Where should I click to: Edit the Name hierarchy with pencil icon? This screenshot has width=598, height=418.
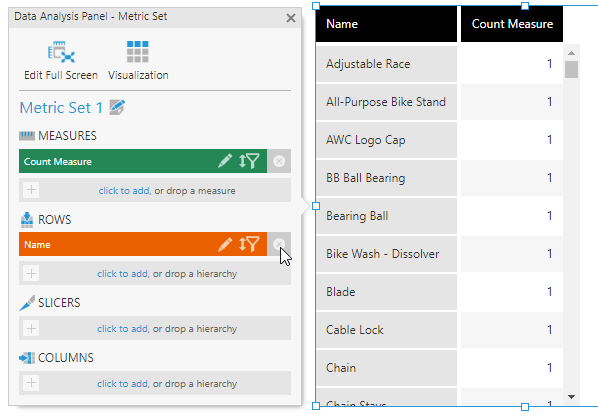(225, 244)
